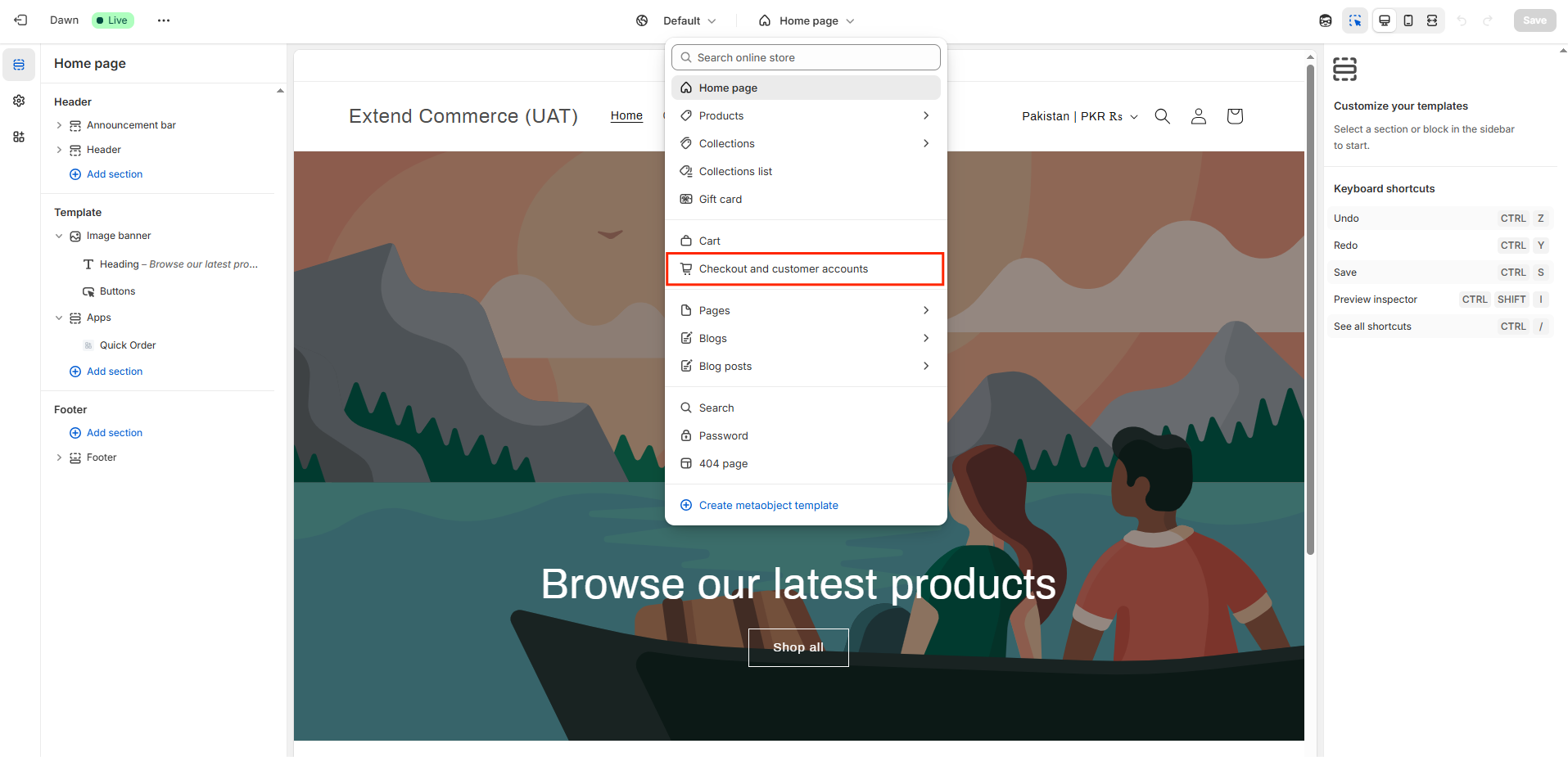
Task: Click the storefront account person icon
Action: [x=1199, y=116]
